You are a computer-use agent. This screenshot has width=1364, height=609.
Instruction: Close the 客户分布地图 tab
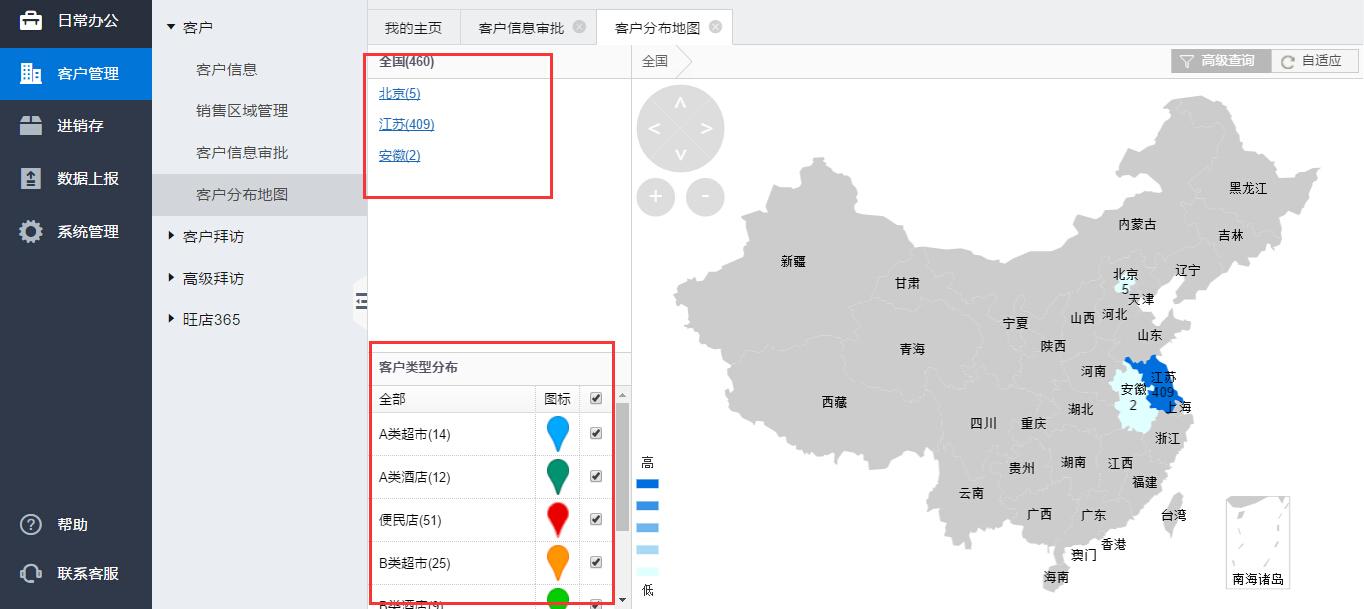(715, 27)
